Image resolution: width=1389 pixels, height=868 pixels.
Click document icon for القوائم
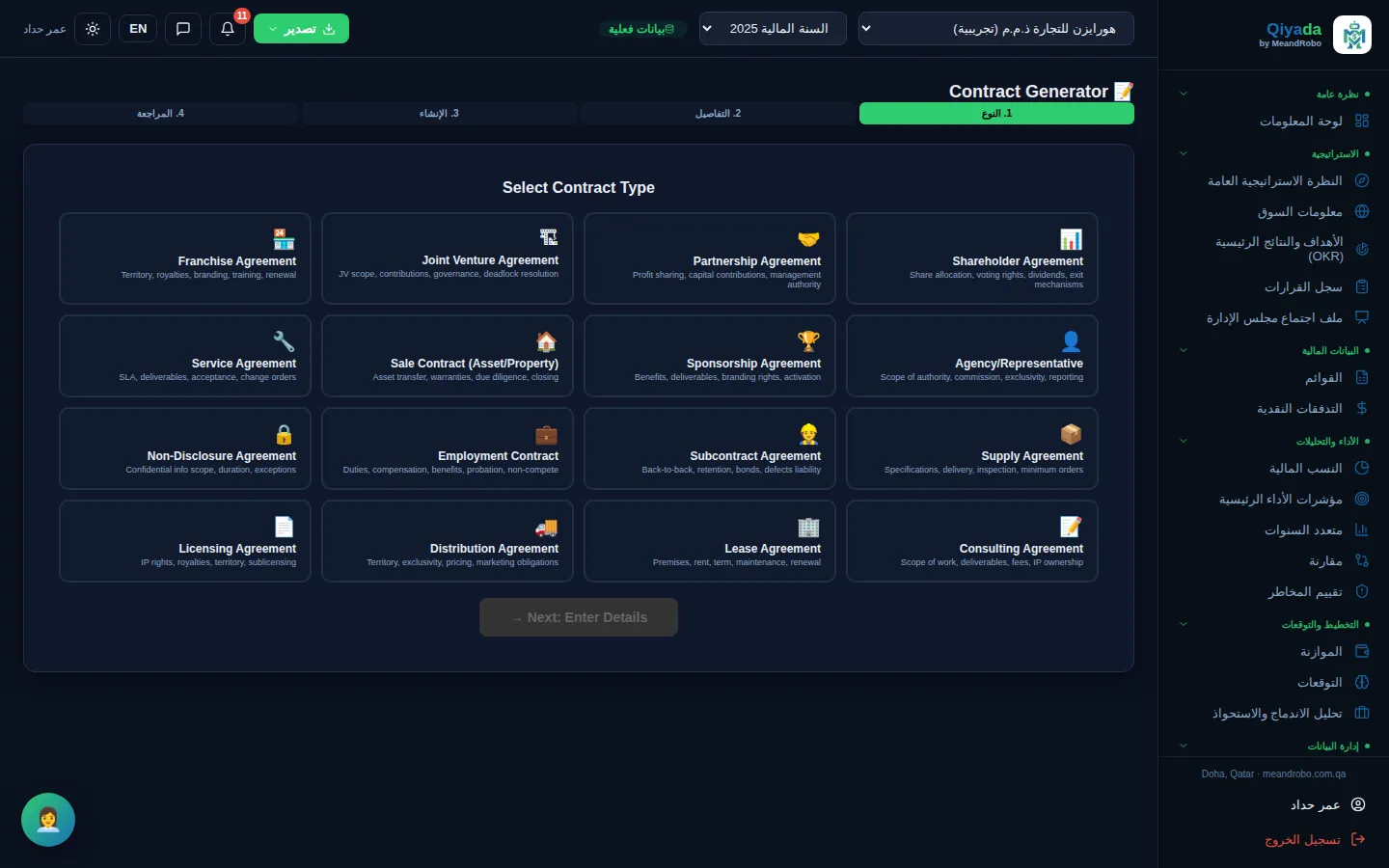tap(1362, 377)
